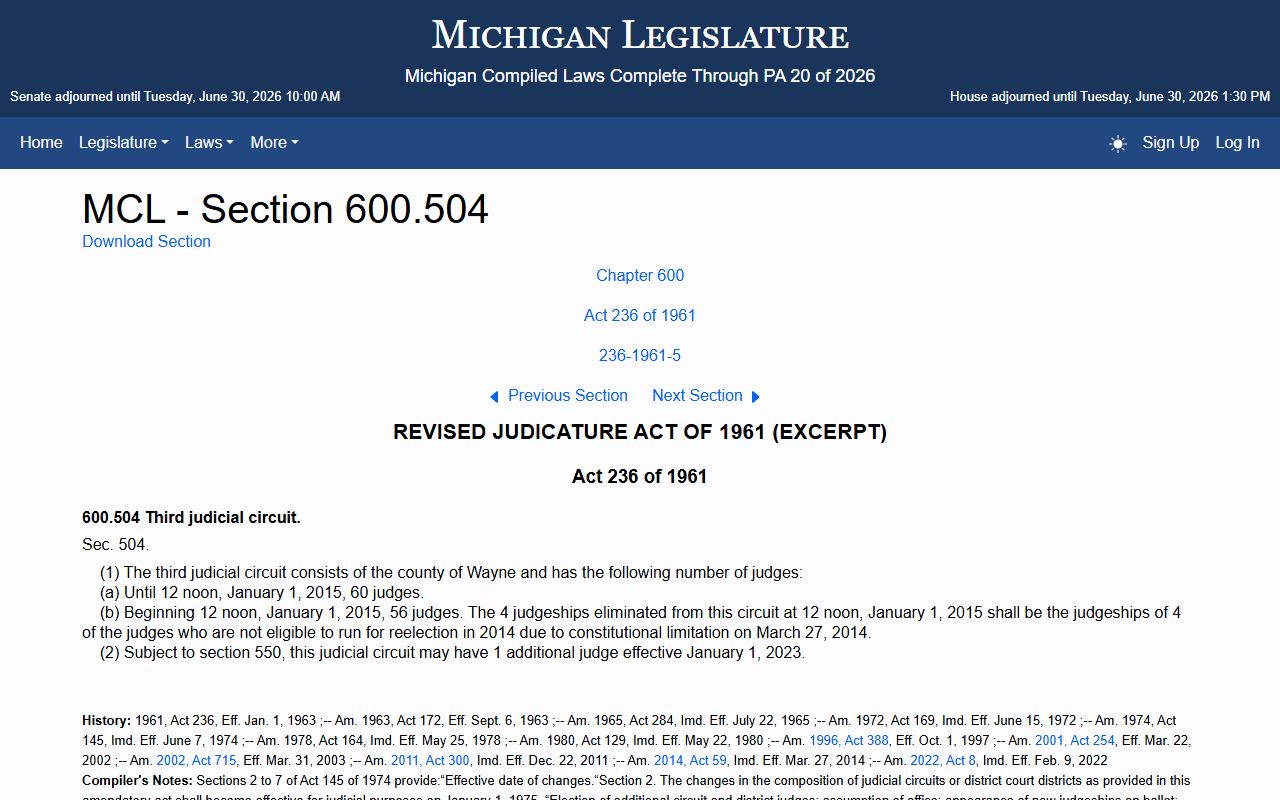The height and width of the screenshot is (800, 1280).
Task: Click the '(a) Until 12 noon' line
Action: (262, 593)
